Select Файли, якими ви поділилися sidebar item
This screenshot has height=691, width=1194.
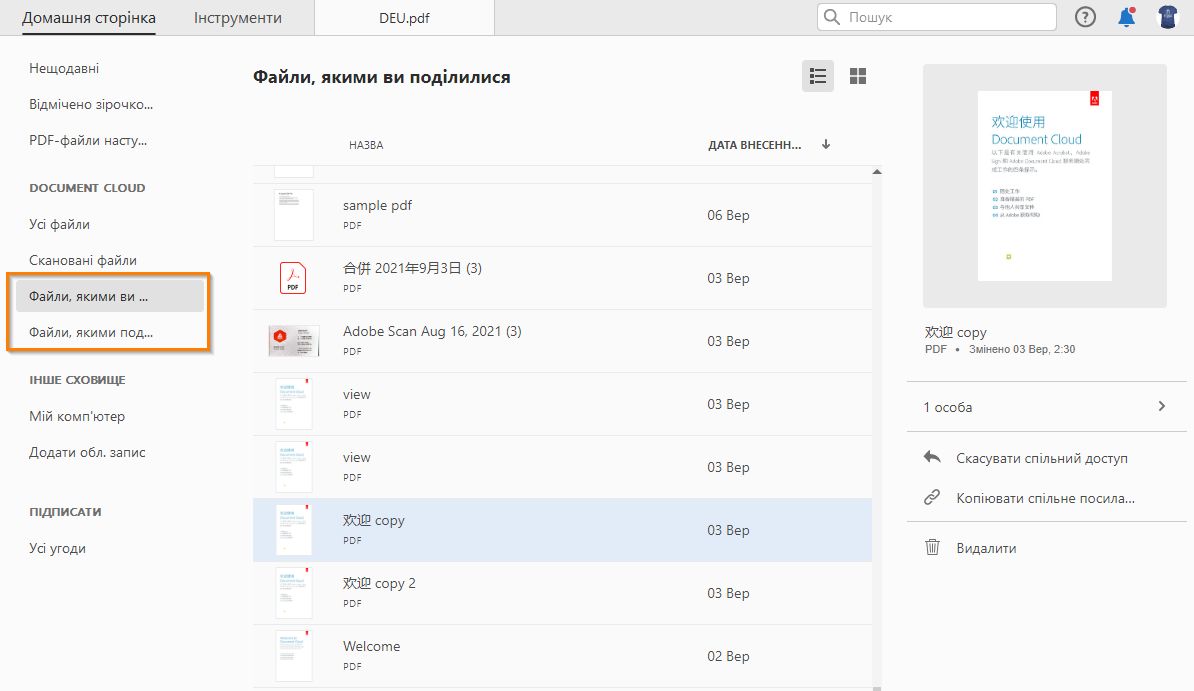[x=110, y=296]
